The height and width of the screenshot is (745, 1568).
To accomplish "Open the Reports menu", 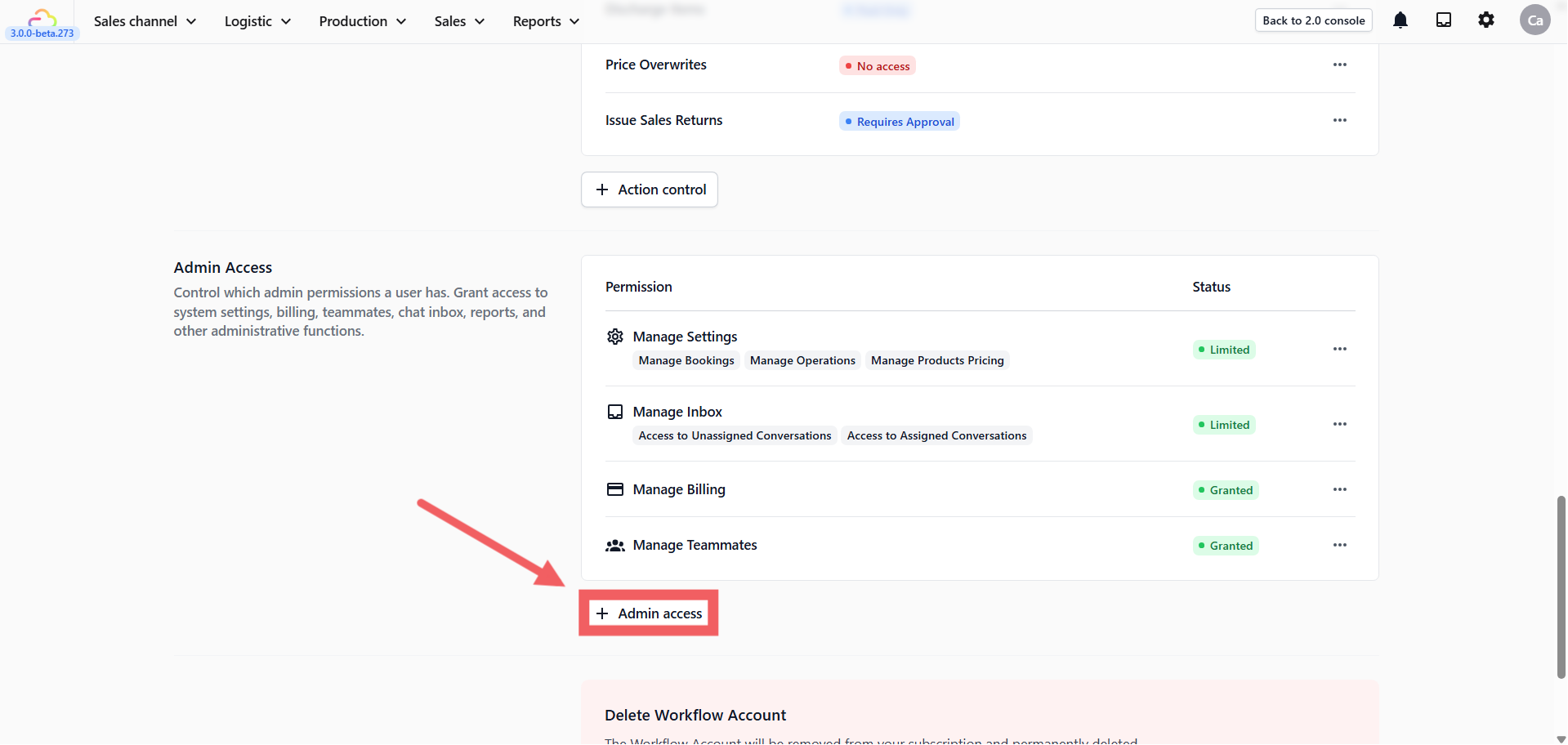I will tap(546, 21).
